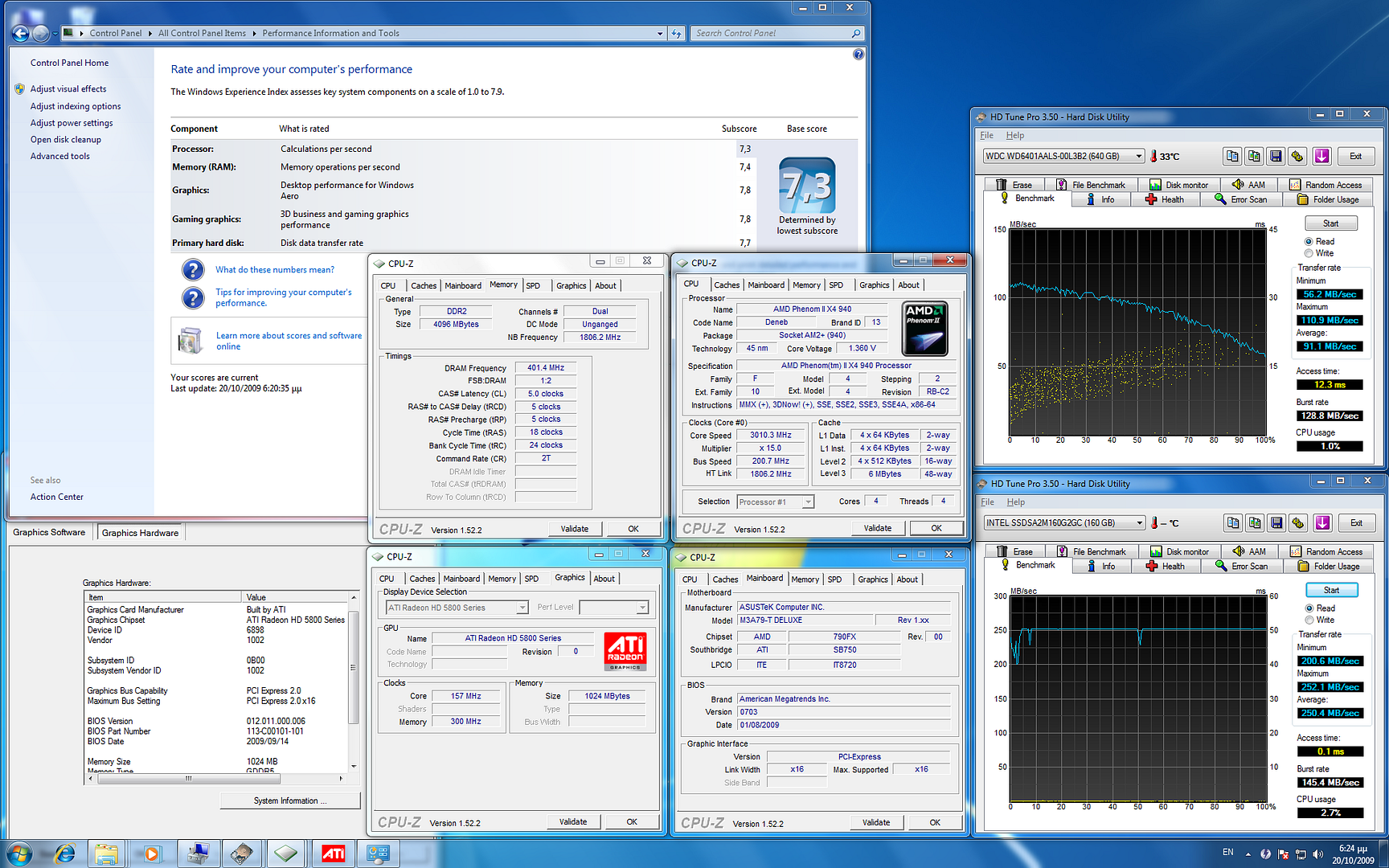This screenshot has height=868, width=1389.
Task: Launch Internet Explorer from taskbar
Action: point(63,854)
